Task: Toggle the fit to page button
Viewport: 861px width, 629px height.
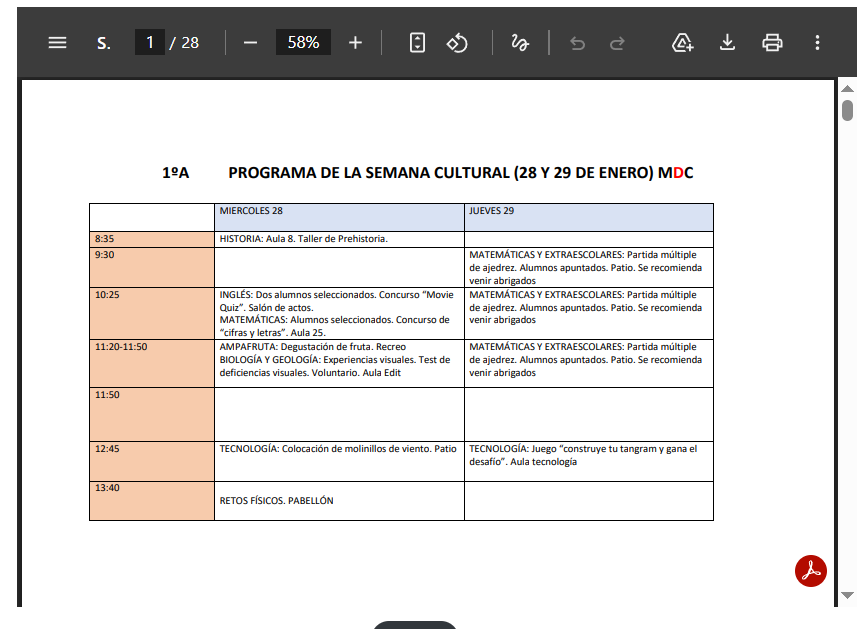Action: pyautogui.click(x=418, y=42)
